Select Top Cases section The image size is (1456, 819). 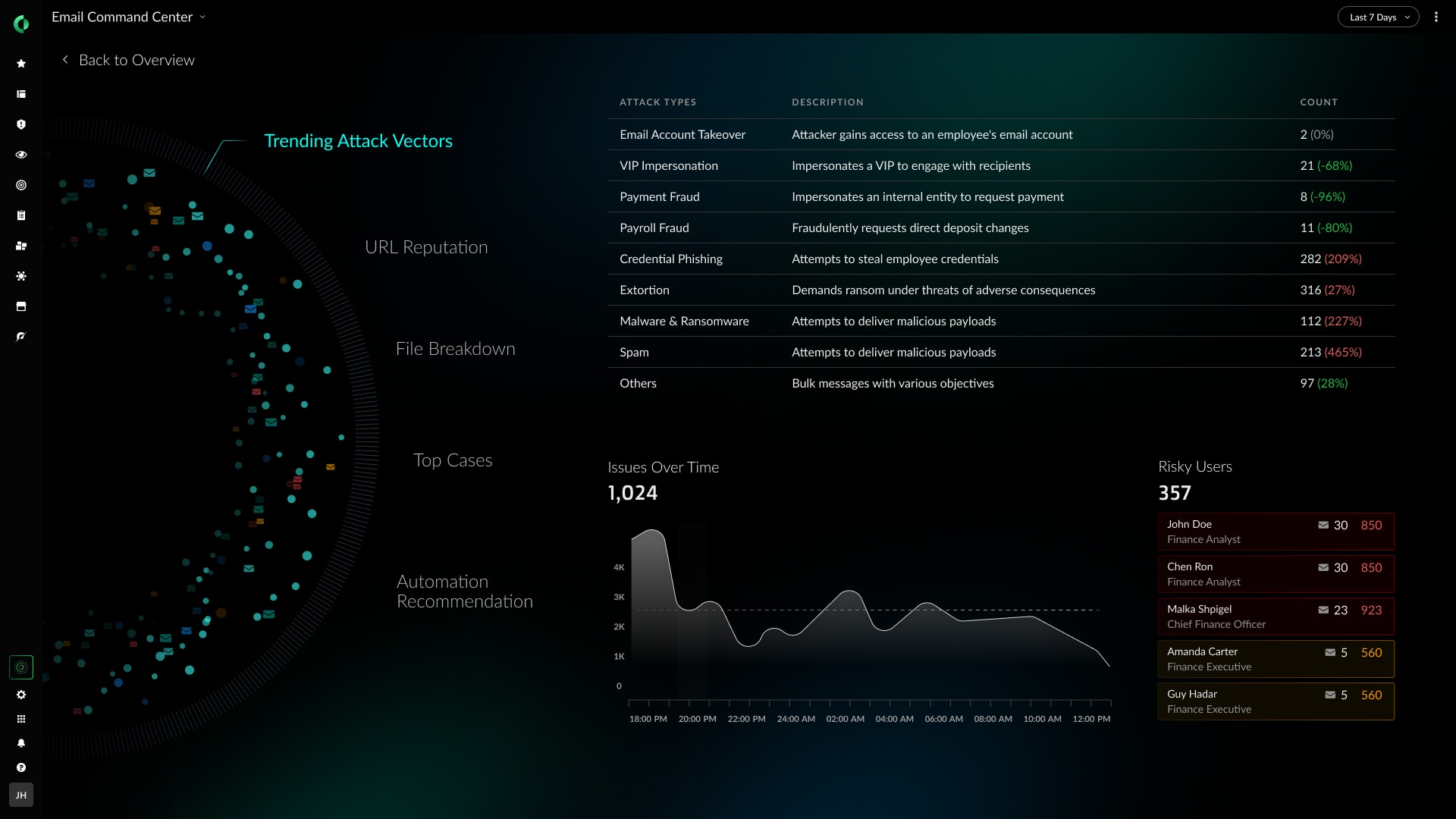click(x=453, y=460)
